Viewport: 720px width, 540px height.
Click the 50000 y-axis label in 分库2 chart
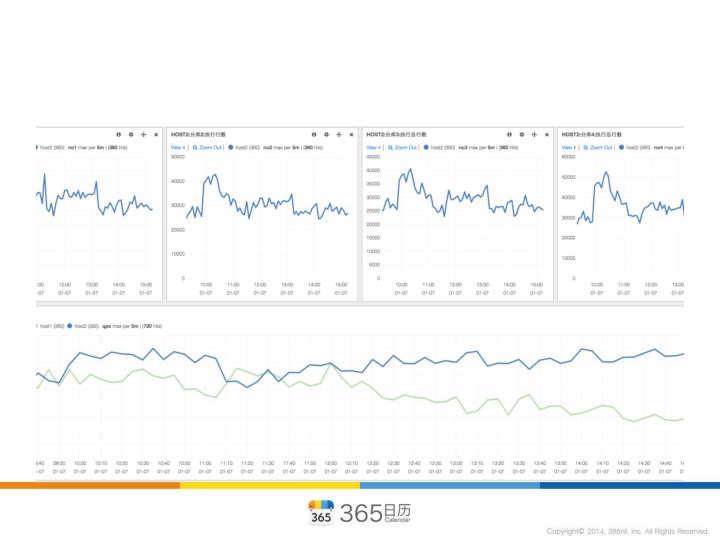click(178, 157)
